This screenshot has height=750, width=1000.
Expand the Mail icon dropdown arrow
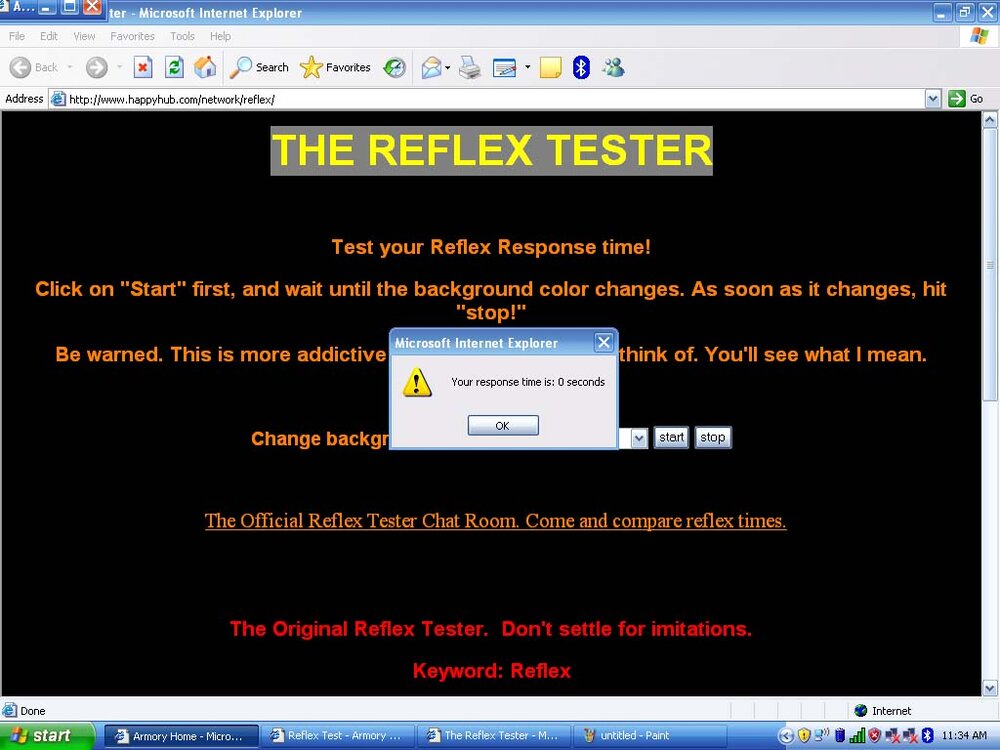point(448,67)
